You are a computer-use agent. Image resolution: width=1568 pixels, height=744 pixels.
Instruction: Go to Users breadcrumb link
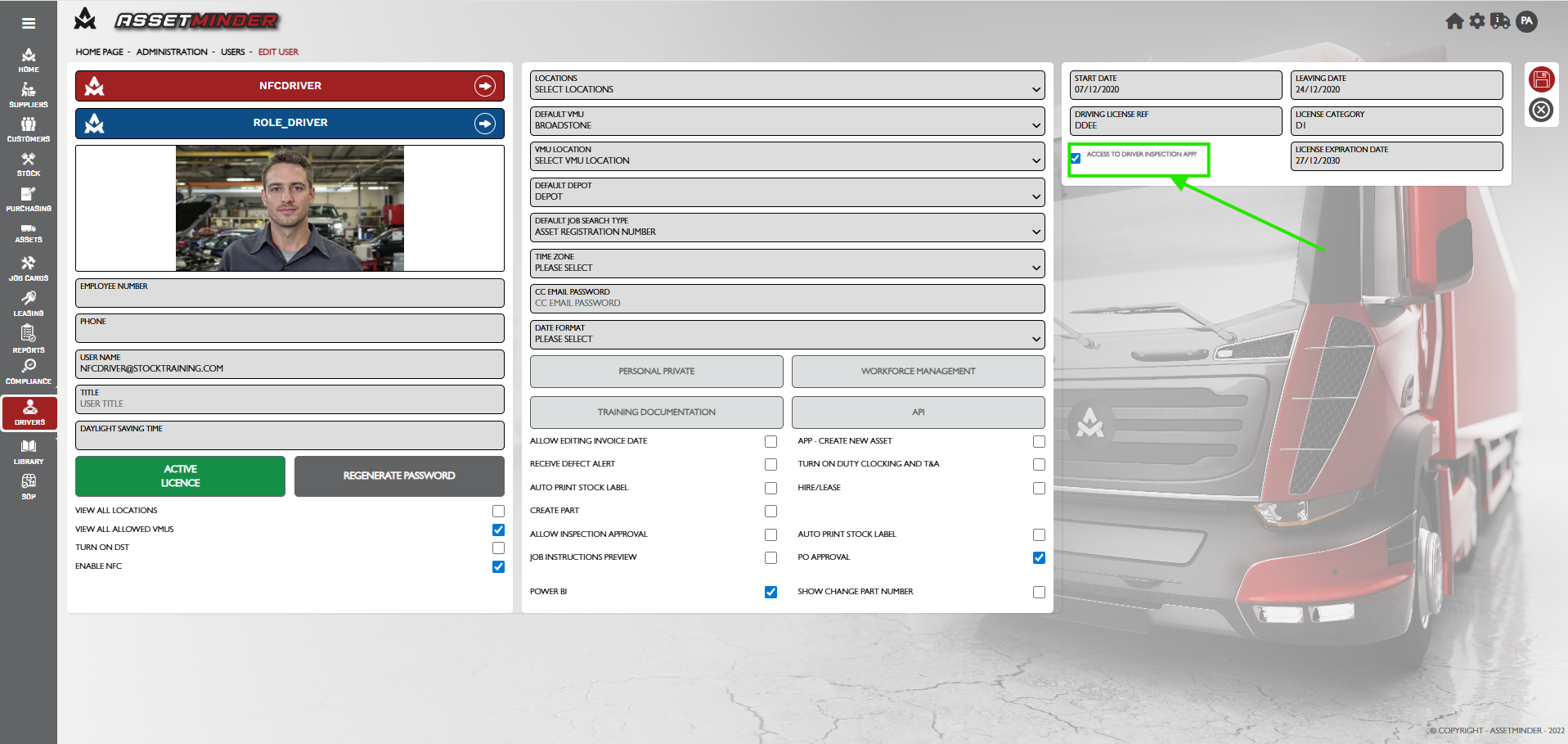[x=232, y=52]
